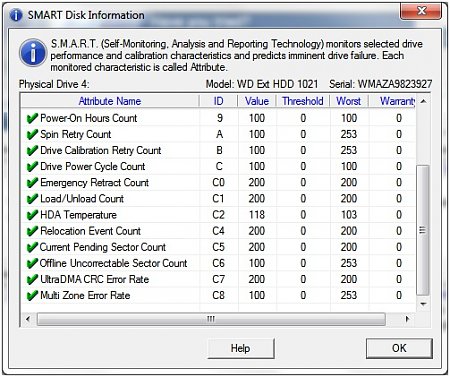Click the checkmark icon for Offline Uncorrectable Sector Count
Screen dimensions: 450x377
click(32, 263)
